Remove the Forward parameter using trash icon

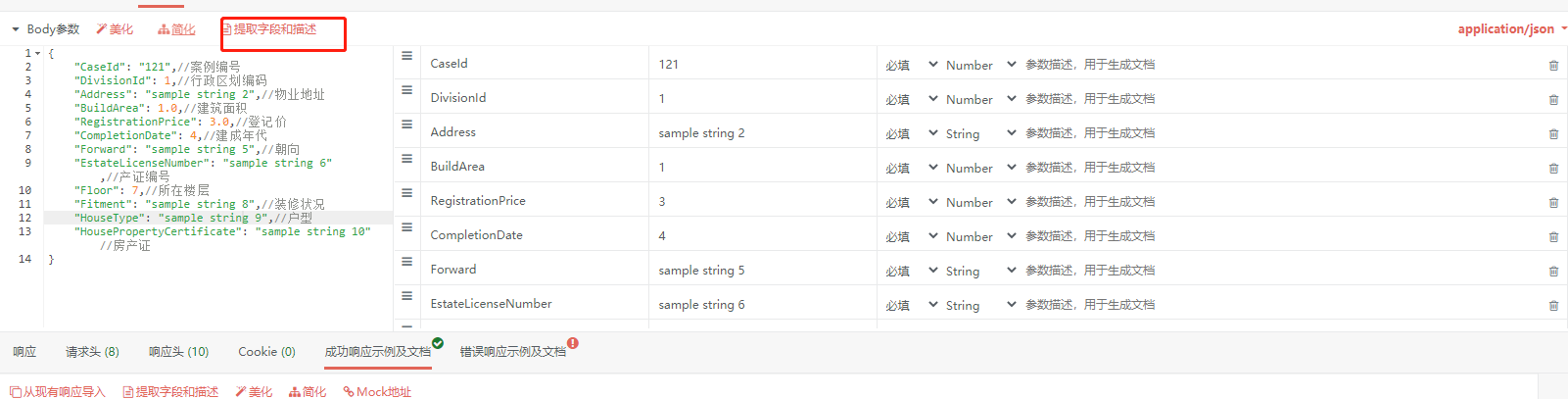pyautogui.click(x=1553, y=272)
